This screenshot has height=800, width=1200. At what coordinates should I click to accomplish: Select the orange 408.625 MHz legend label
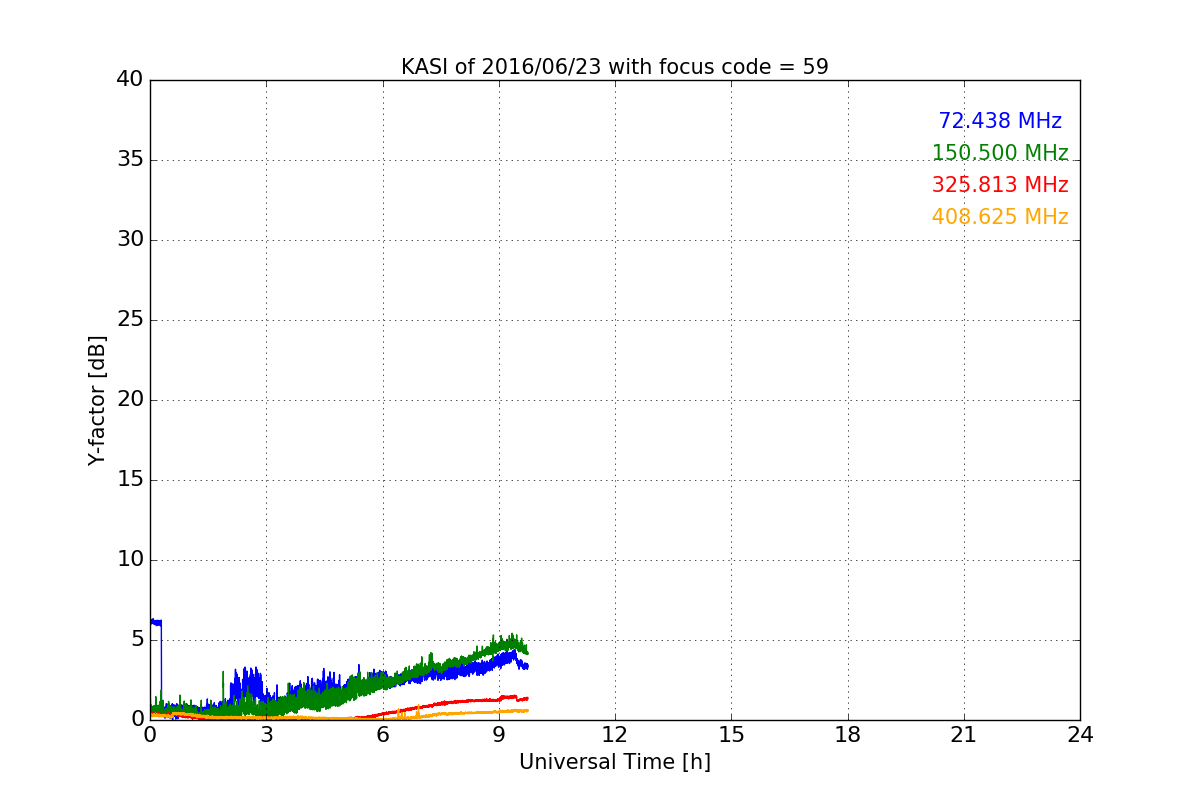(x=1000, y=217)
